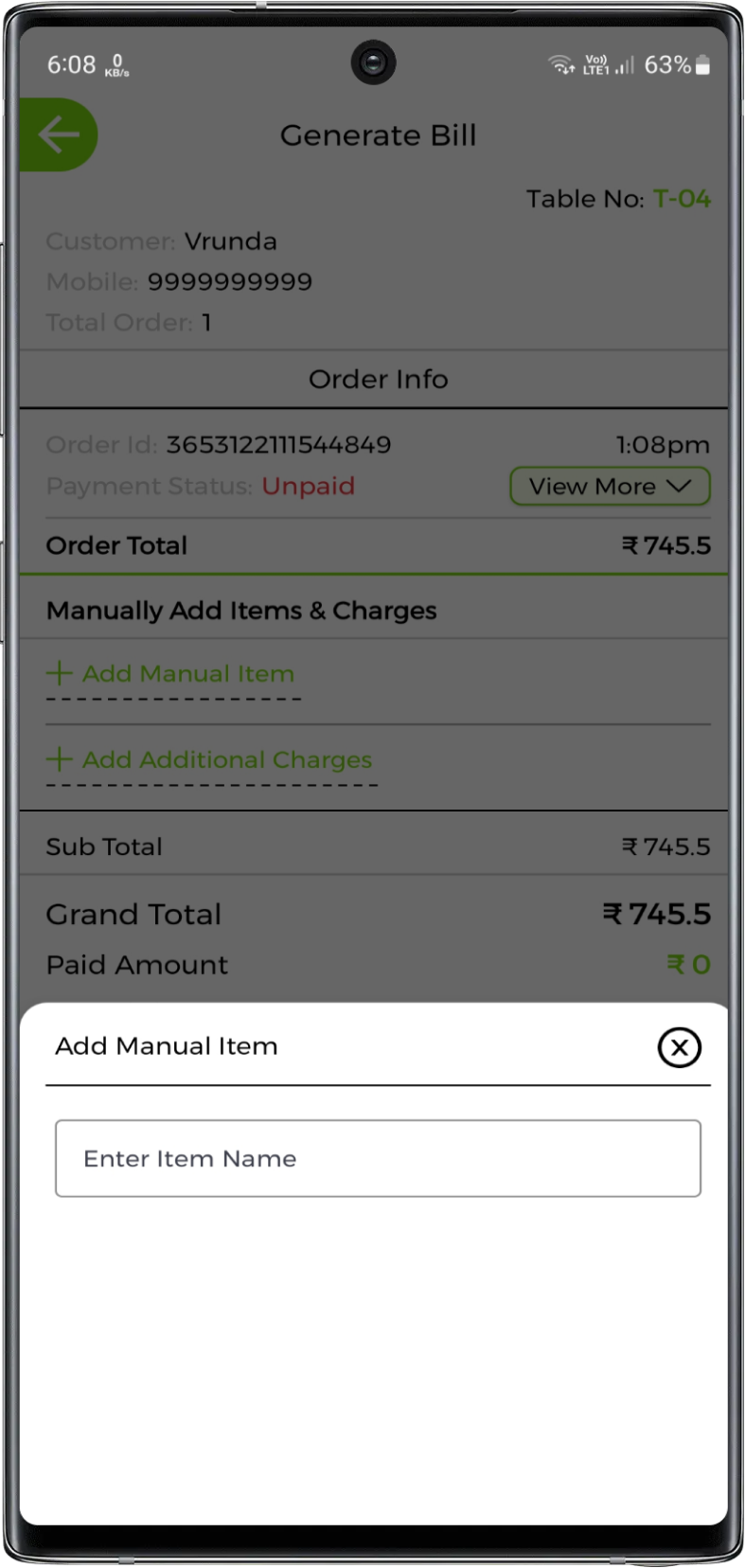Tap the Unpaid payment status label
746x1568 pixels.
308,487
